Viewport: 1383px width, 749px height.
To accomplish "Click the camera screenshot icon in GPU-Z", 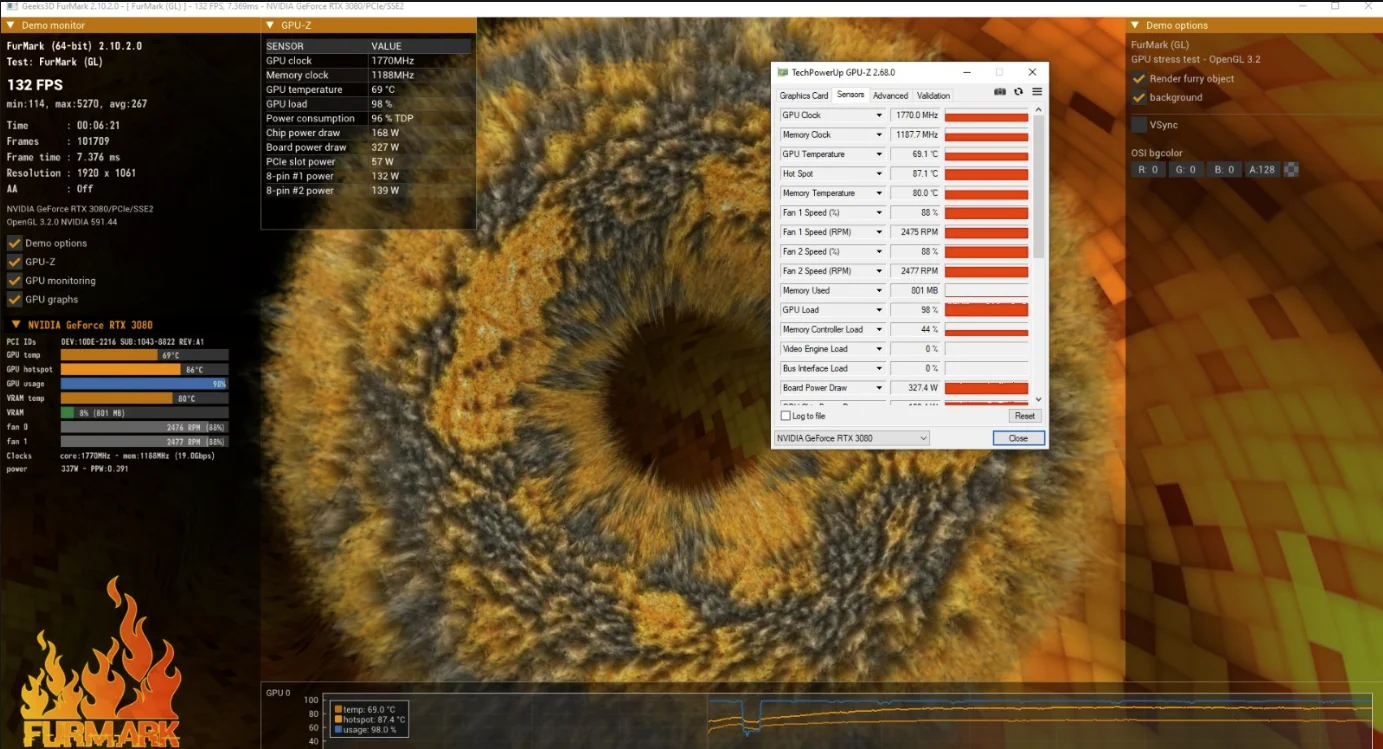I will (x=999, y=91).
